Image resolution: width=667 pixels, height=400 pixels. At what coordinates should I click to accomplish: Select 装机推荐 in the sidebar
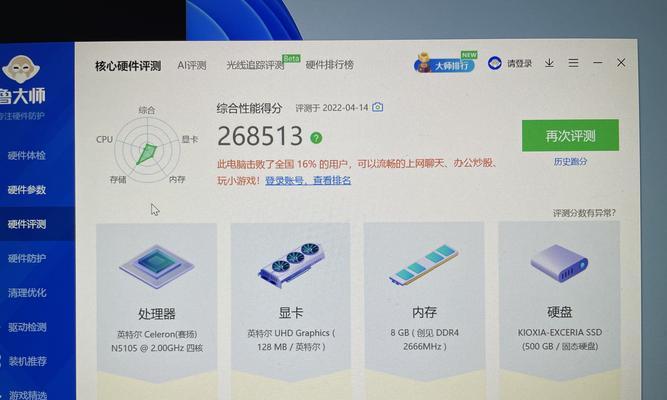[27, 361]
